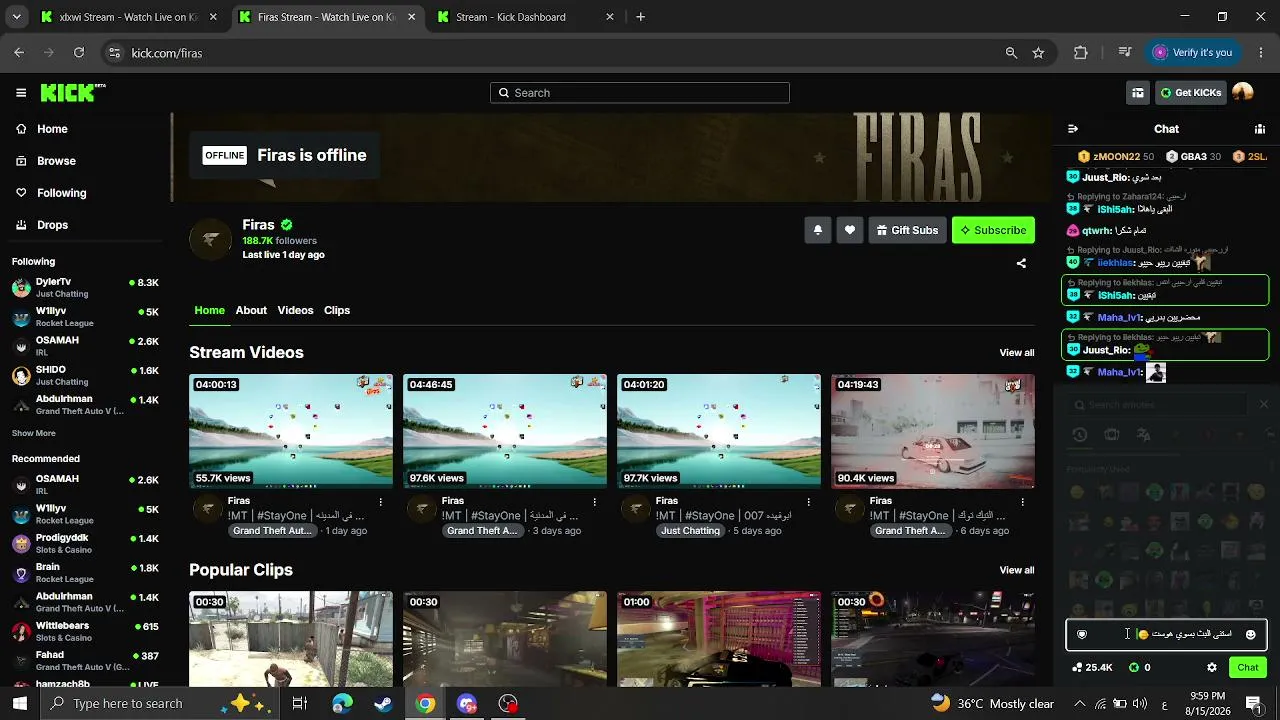Click View all for Stream Videos
Image resolution: width=1280 pixels, height=720 pixels.
1017,353
